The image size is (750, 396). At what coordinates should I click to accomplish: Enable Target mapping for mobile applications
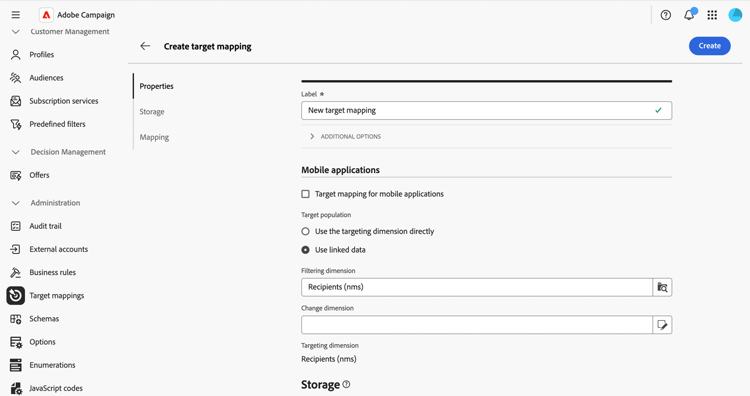coord(305,194)
